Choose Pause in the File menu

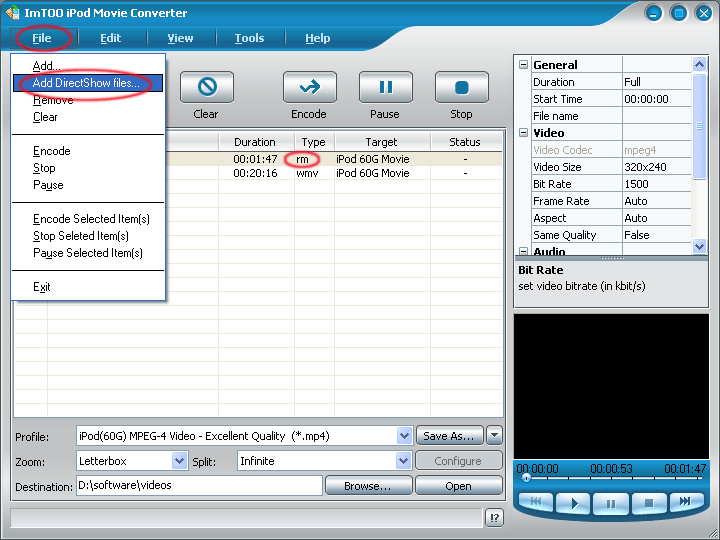88,185
